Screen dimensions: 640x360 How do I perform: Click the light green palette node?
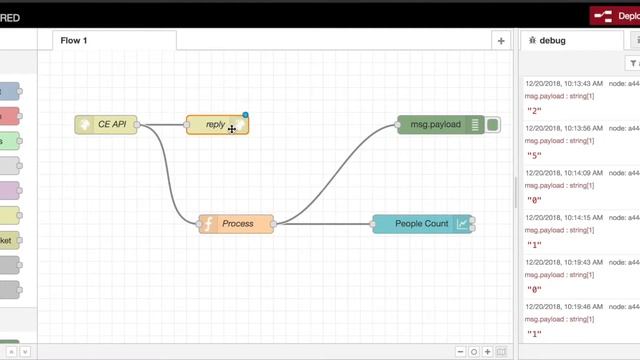9,141
